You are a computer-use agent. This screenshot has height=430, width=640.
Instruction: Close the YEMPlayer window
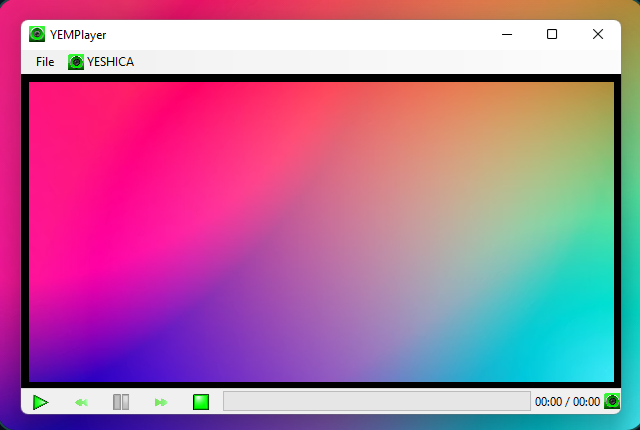[x=598, y=35]
